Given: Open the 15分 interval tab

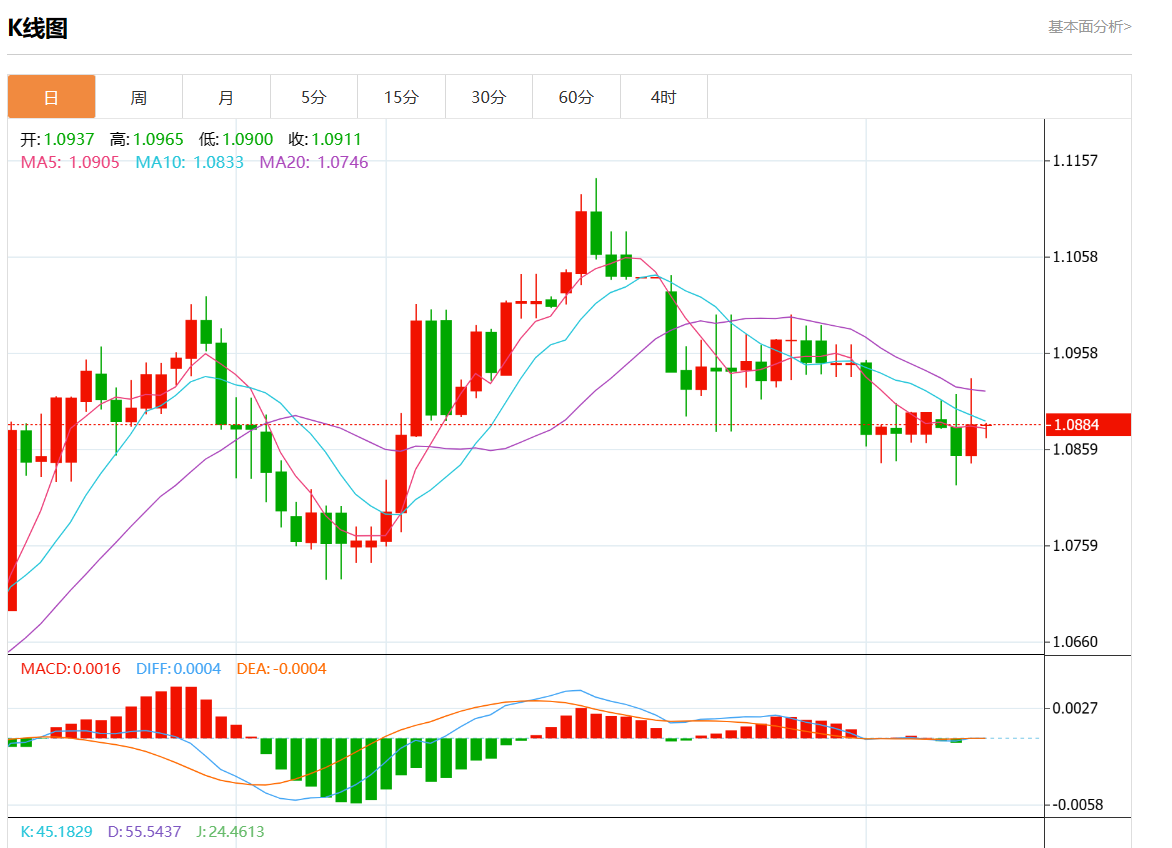Looking at the screenshot, I should 401,97.
